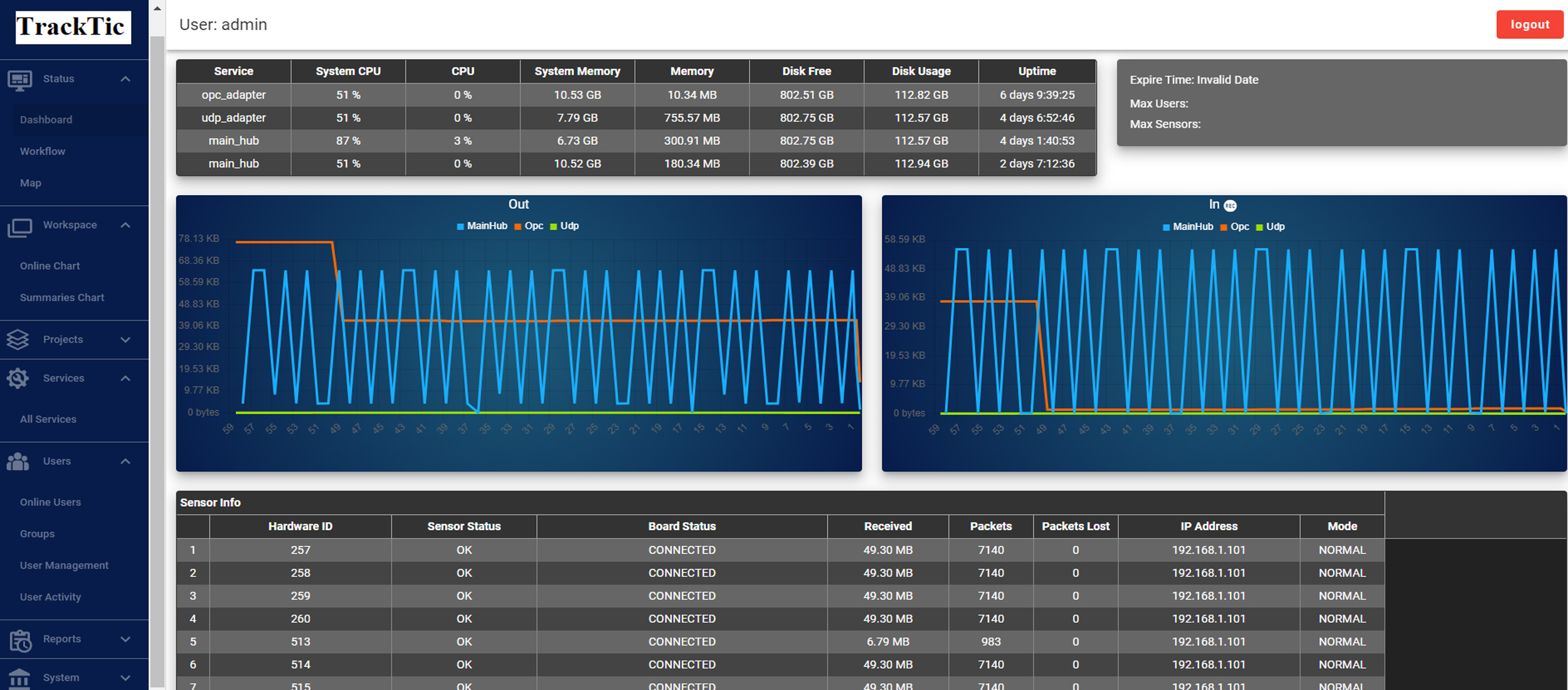Collapse the Services section chevron

(125, 378)
